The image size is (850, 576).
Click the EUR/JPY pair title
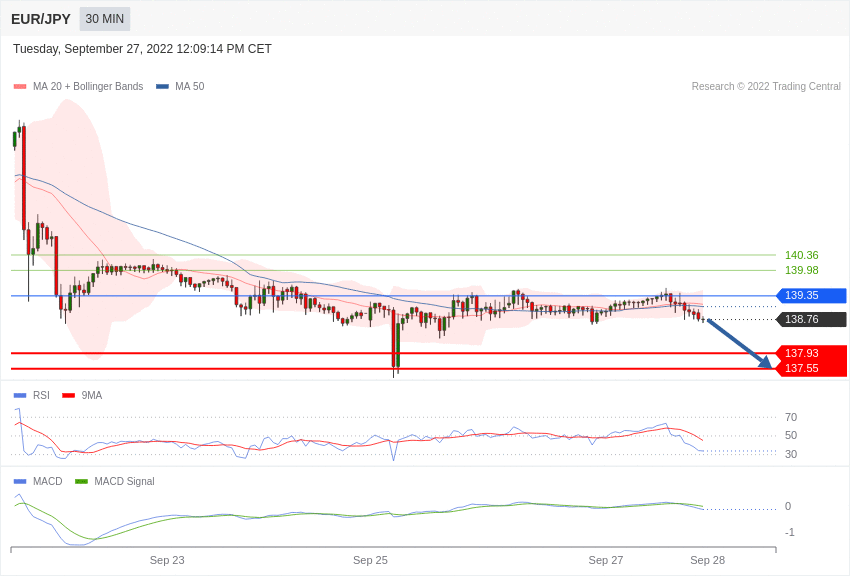pos(41,19)
